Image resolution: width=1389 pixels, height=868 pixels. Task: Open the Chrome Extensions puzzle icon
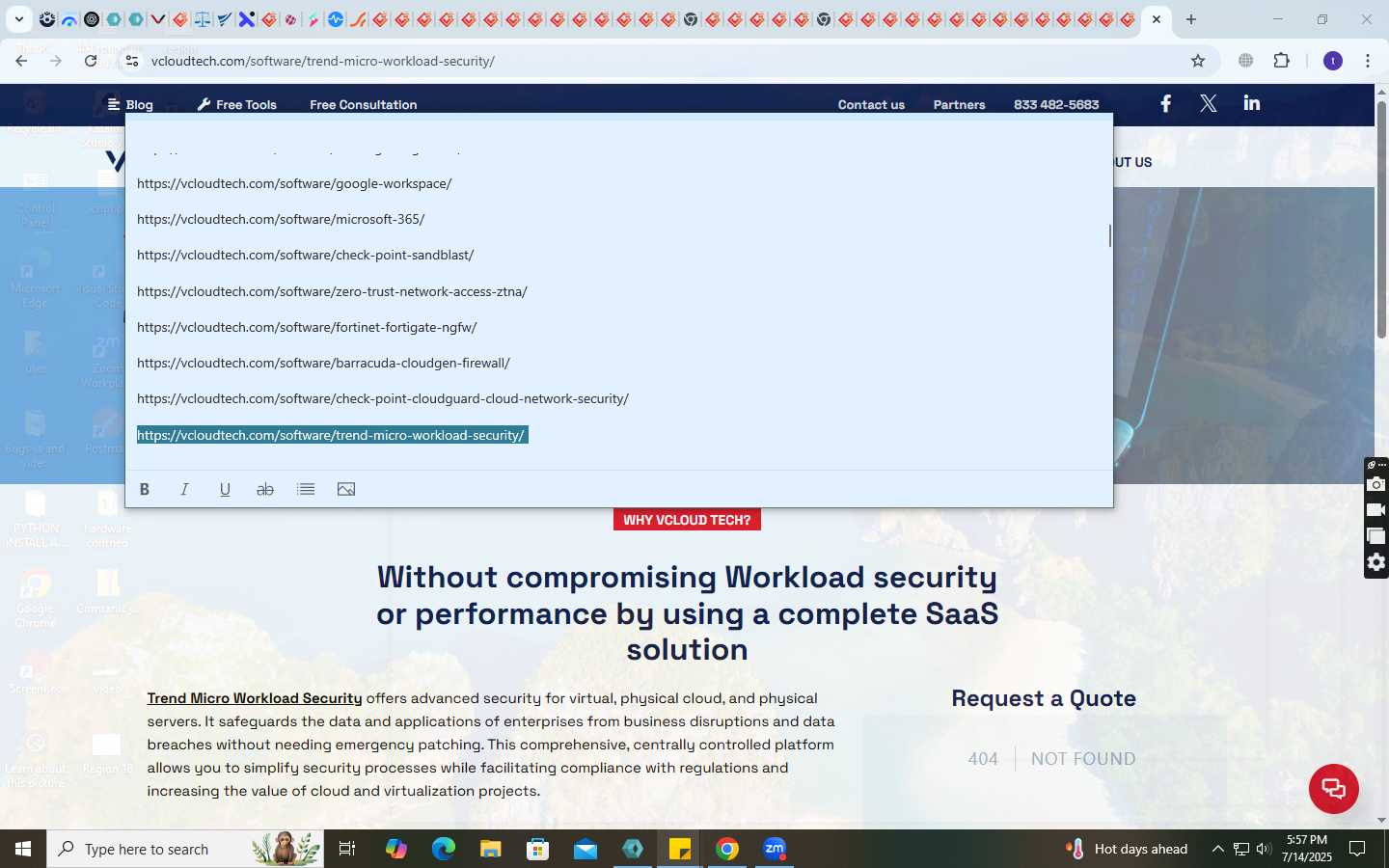[x=1281, y=61]
